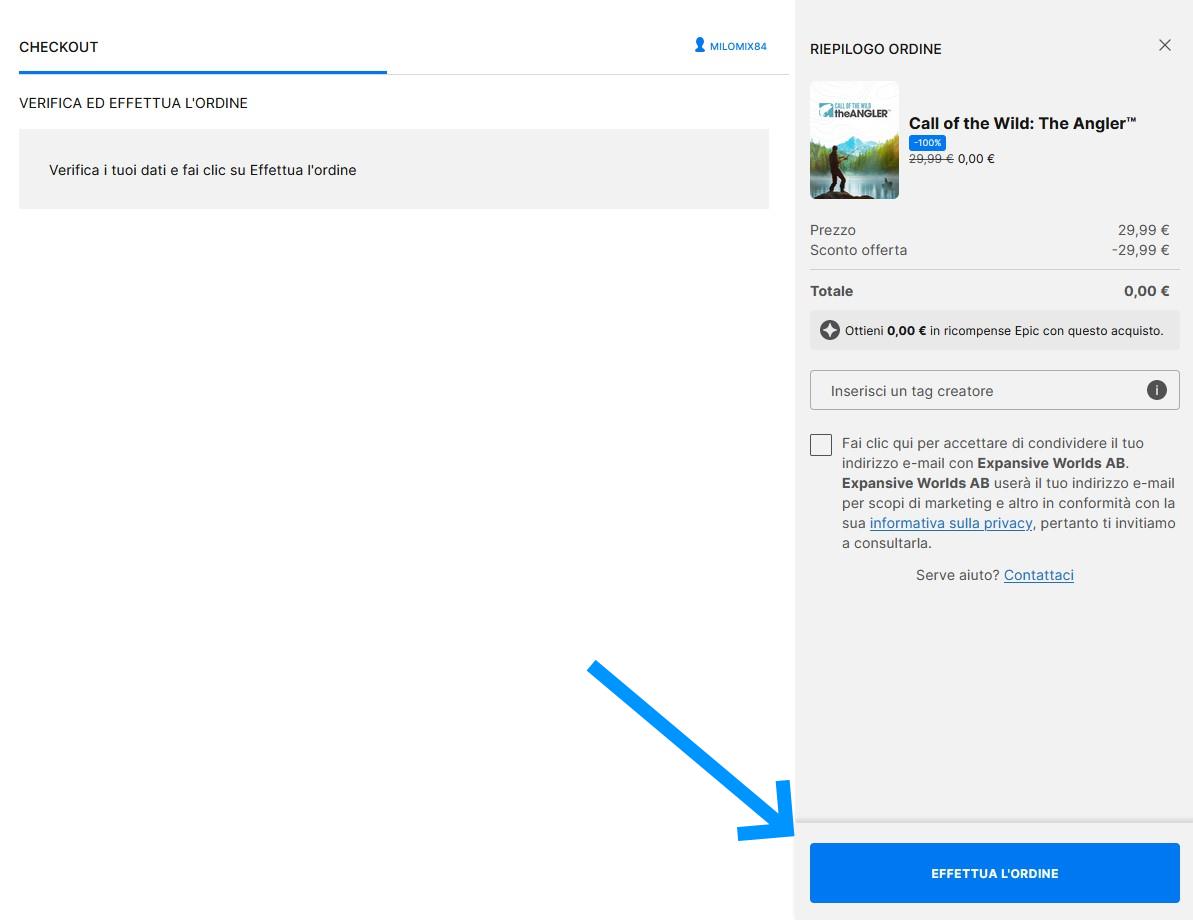Click the struck-through 29,99 € original price

pos(931,158)
